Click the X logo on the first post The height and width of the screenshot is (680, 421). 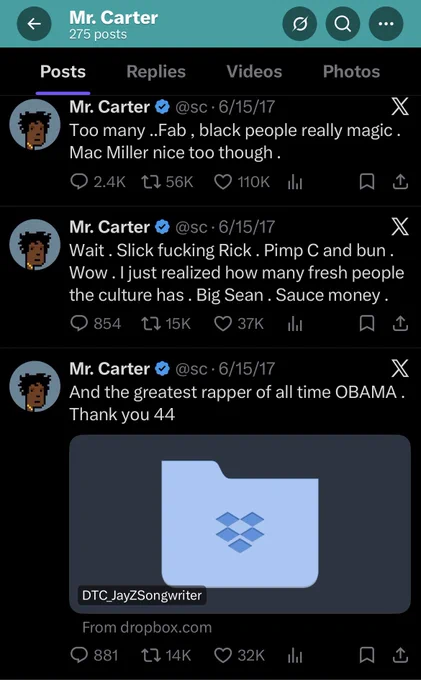[x=399, y=107]
